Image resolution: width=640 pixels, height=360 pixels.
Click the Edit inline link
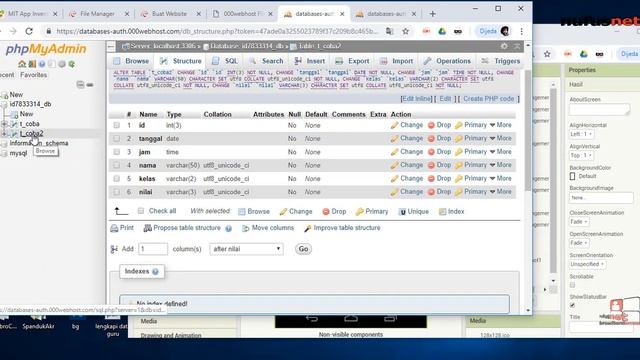click(x=416, y=99)
